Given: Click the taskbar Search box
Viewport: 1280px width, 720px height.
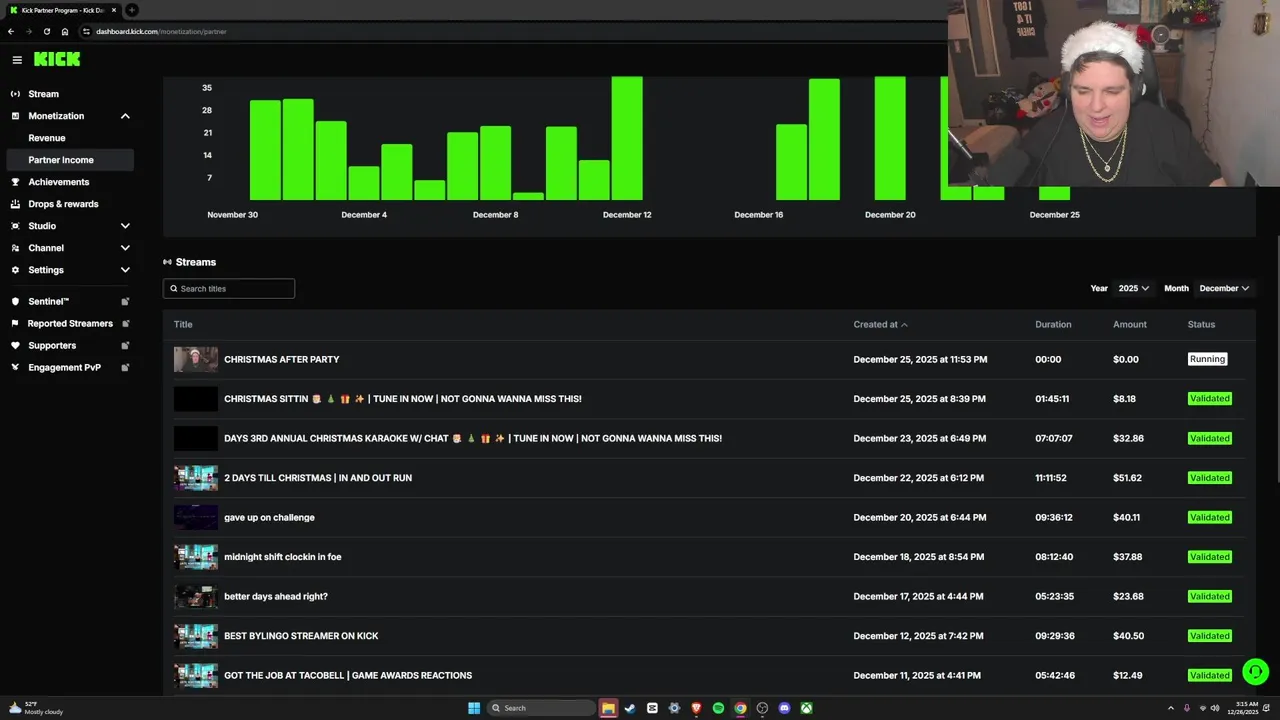Looking at the screenshot, I should (x=541, y=708).
